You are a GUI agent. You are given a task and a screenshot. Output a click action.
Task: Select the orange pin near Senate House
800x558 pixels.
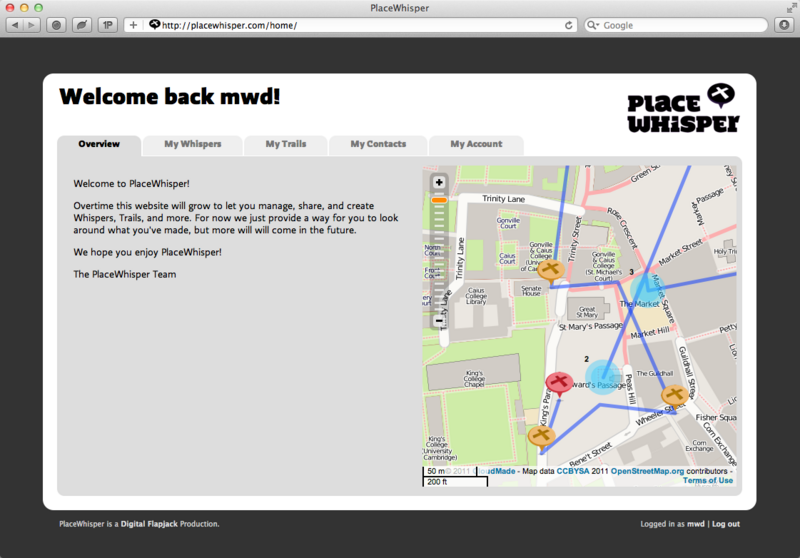pos(551,270)
